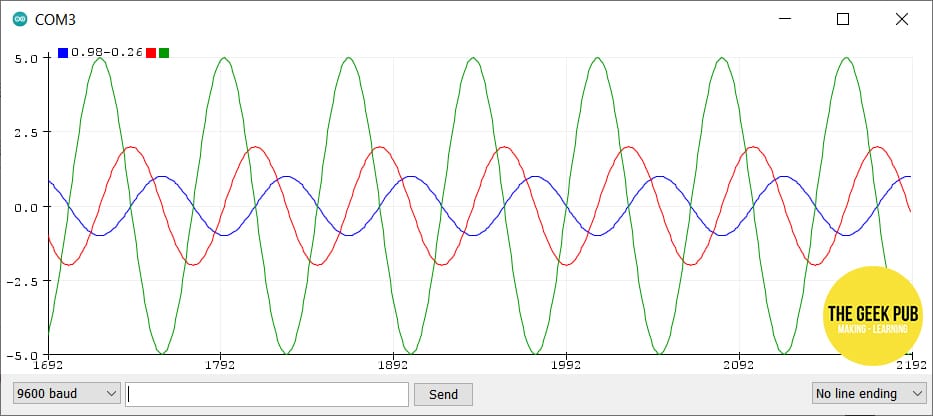Image resolution: width=933 pixels, height=416 pixels.
Task: Click the COM3 window title text
Action: pyautogui.click(x=55, y=20)
